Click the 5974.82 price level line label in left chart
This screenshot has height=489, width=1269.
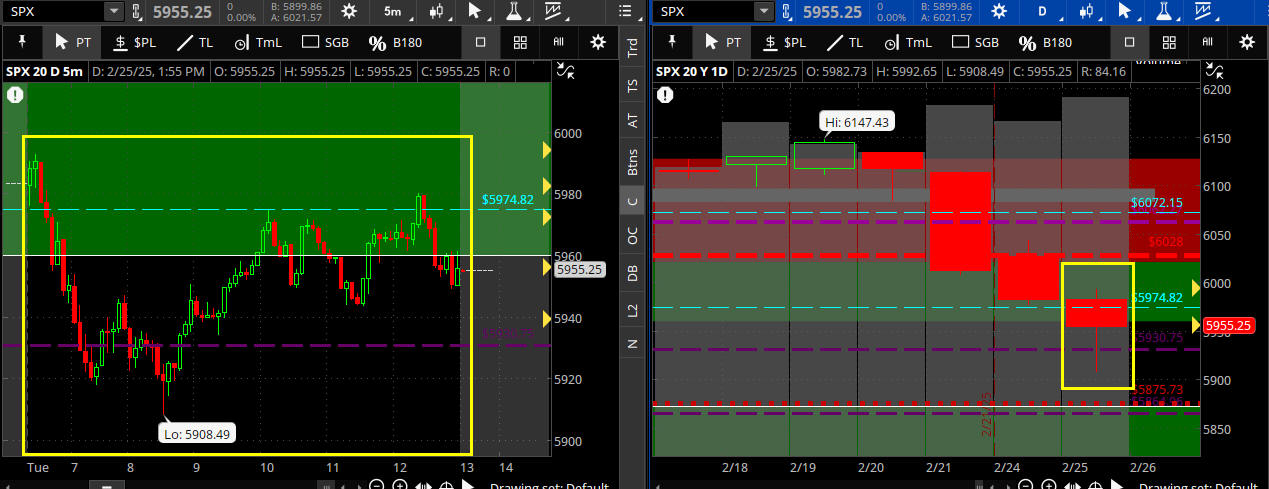point(507,200)
